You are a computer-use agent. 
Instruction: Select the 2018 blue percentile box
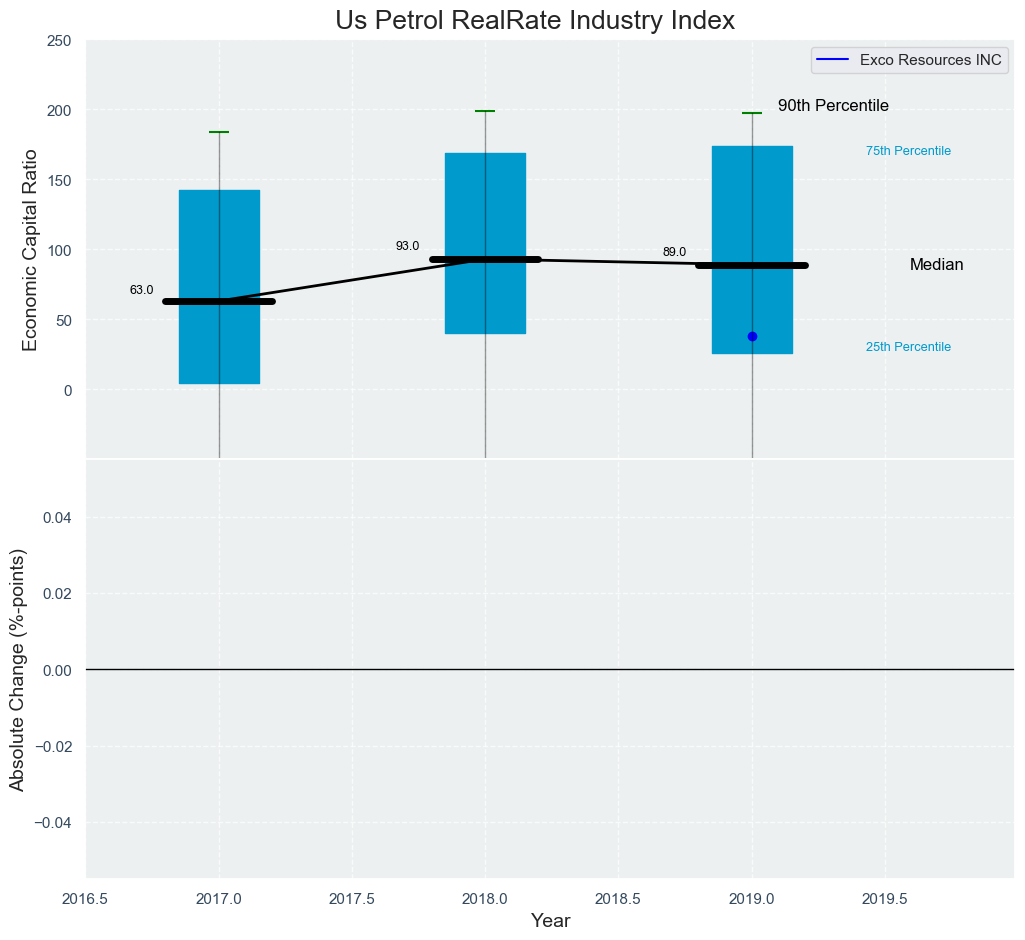[x=486, y=243]
